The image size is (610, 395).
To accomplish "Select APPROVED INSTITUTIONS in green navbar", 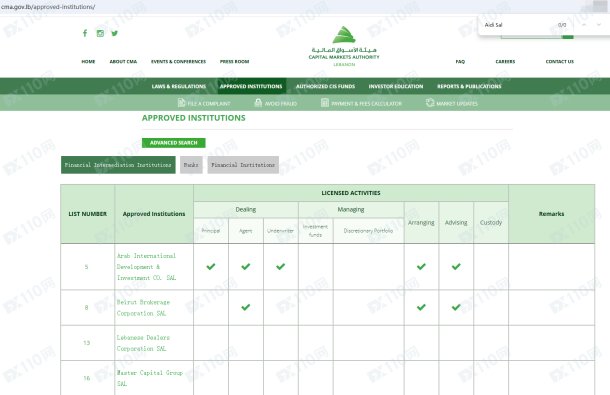I will click(x=251, y=86).
